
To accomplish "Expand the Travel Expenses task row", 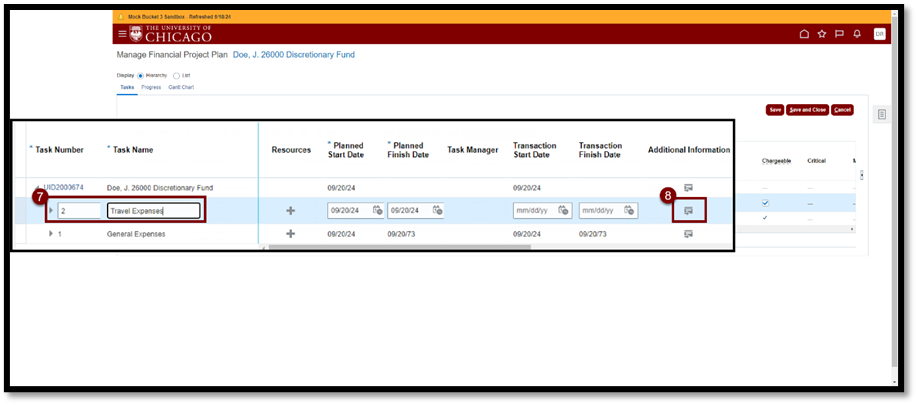I will (x=51, y=211).
